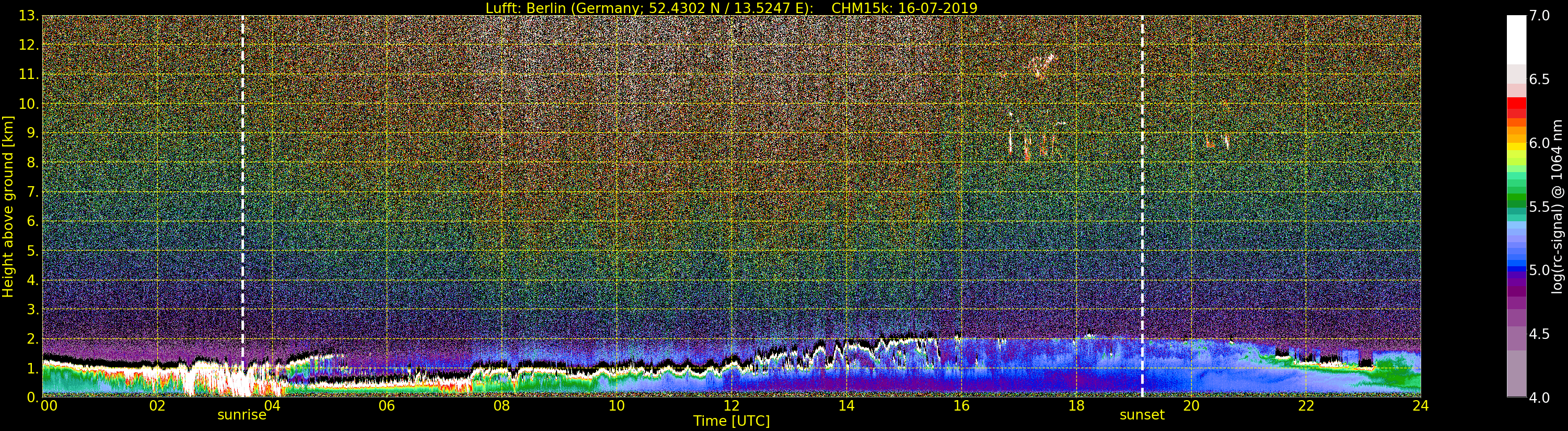This screenshot has width=1568, height=431.
Task: Select the '11.' height axis tick label
Action: 29,74
